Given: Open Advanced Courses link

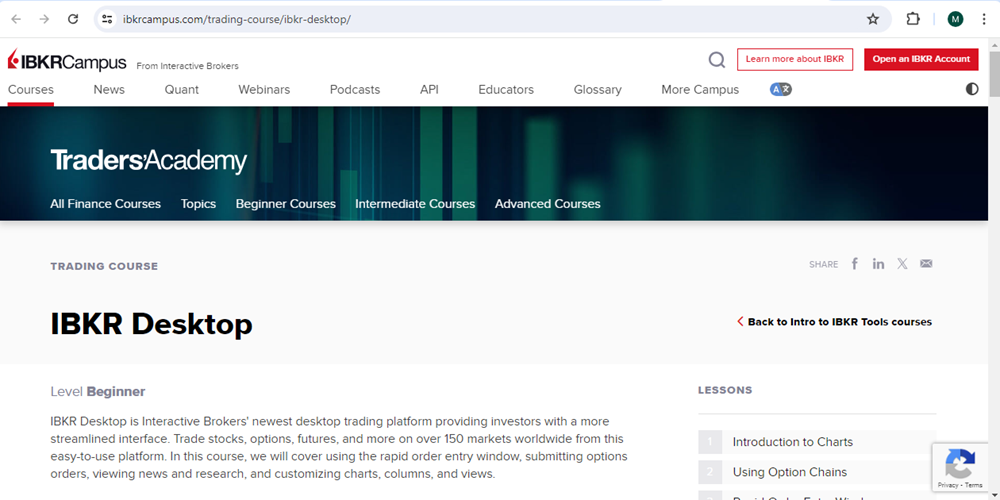Looking at the screenshot, I should [548, 204].
